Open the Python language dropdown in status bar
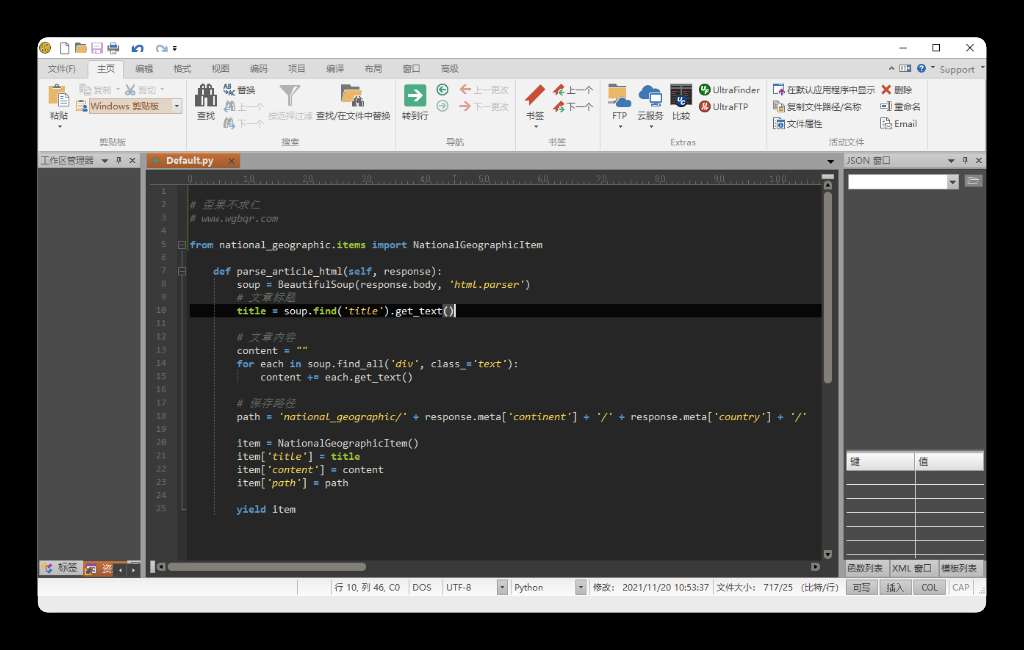1024x650 pixels. pos(580,587)
